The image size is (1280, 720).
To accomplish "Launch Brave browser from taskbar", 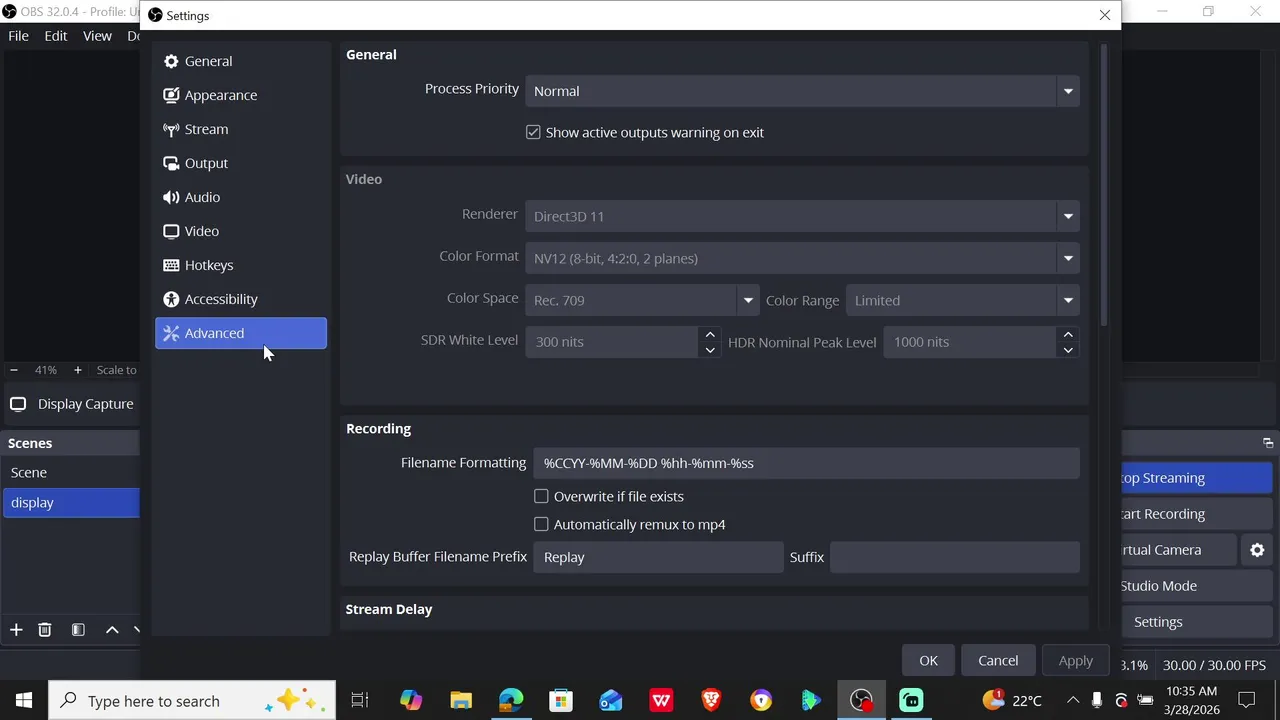I will (711, 700).
